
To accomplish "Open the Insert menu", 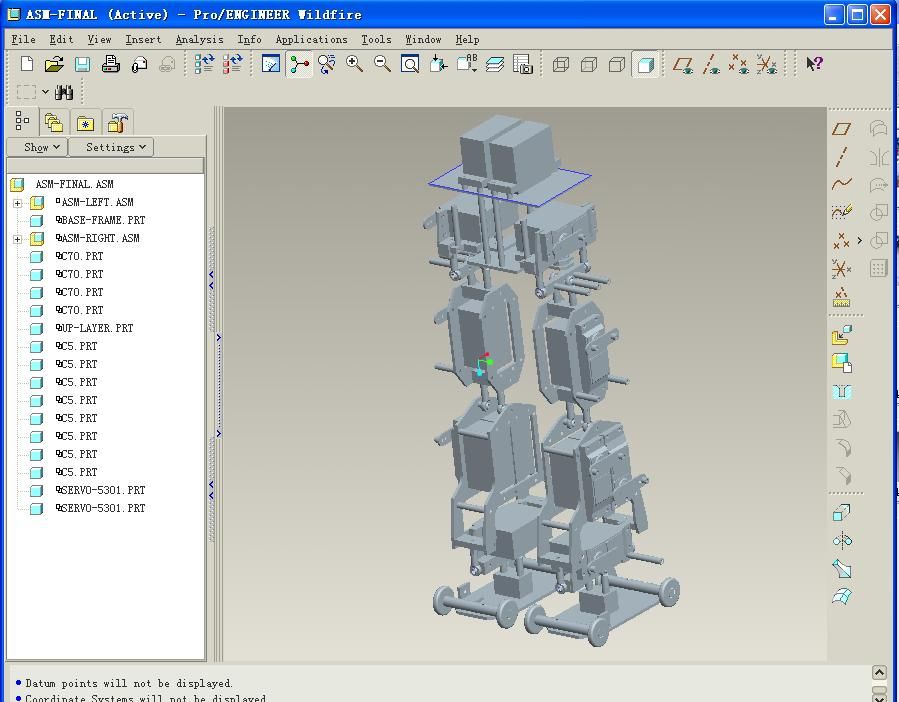I will (x=143, y=40).
